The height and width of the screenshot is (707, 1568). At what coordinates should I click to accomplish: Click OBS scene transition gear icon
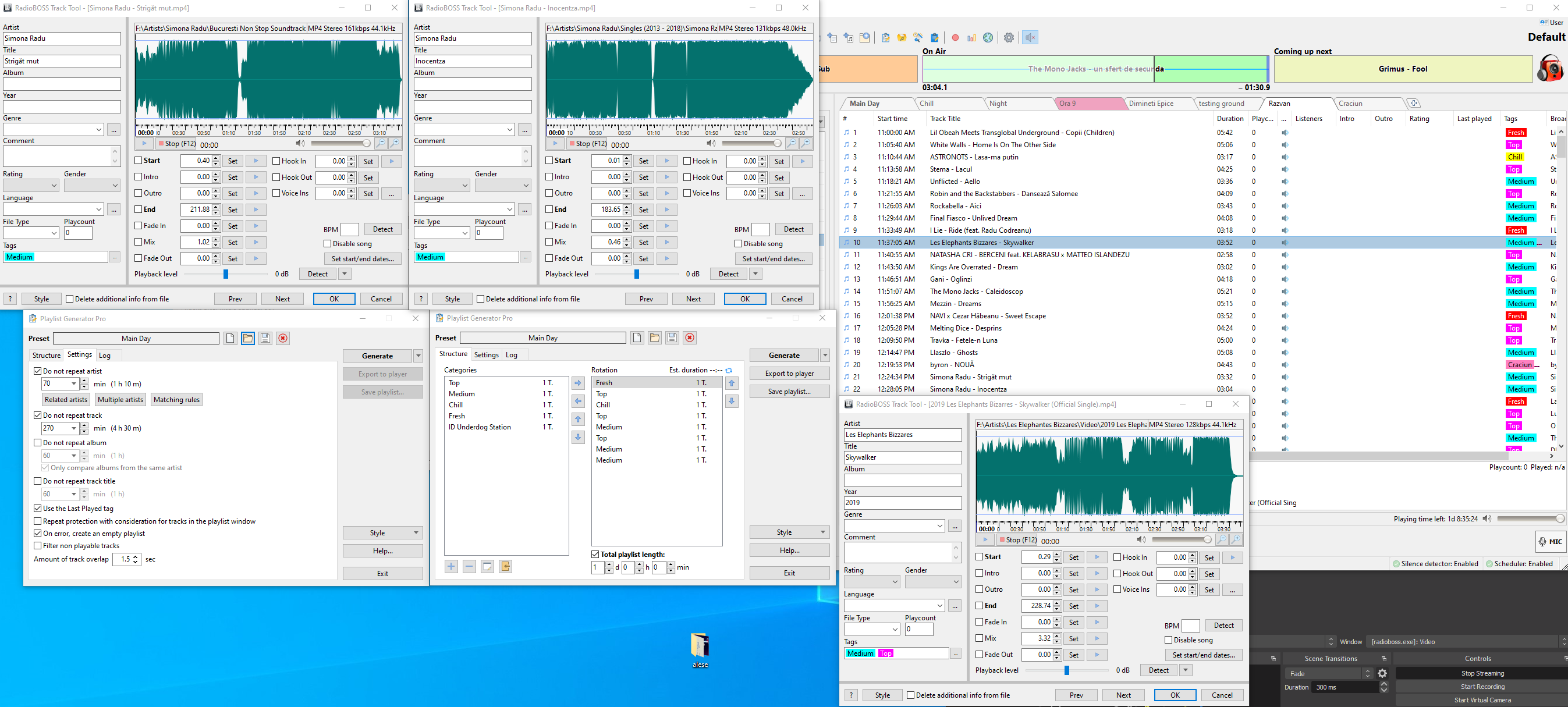tap(1382, 673)
